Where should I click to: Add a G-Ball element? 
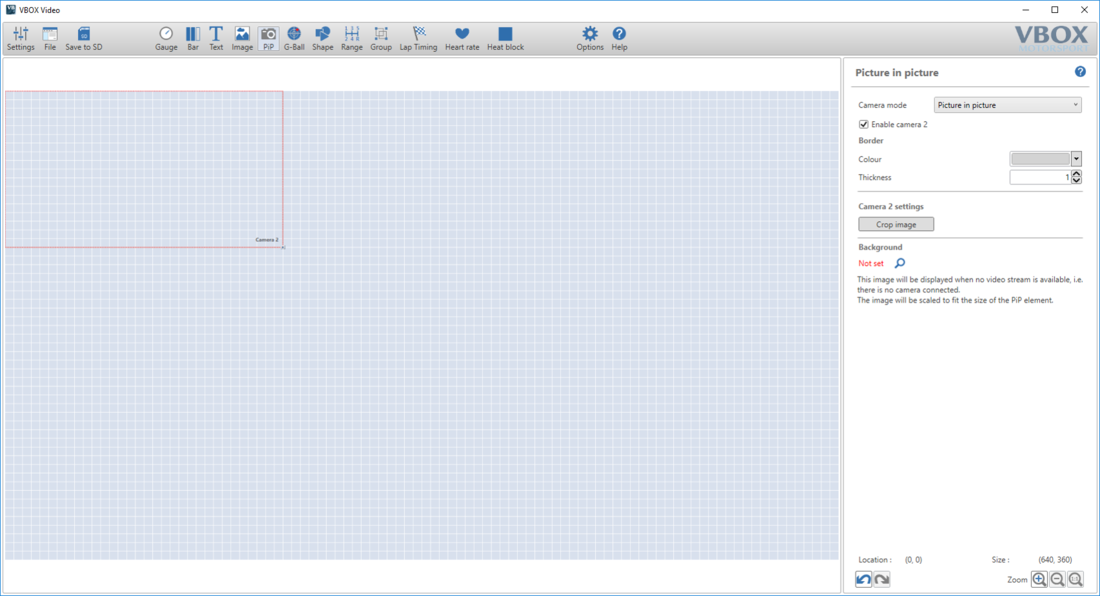(x=294, y=39)
